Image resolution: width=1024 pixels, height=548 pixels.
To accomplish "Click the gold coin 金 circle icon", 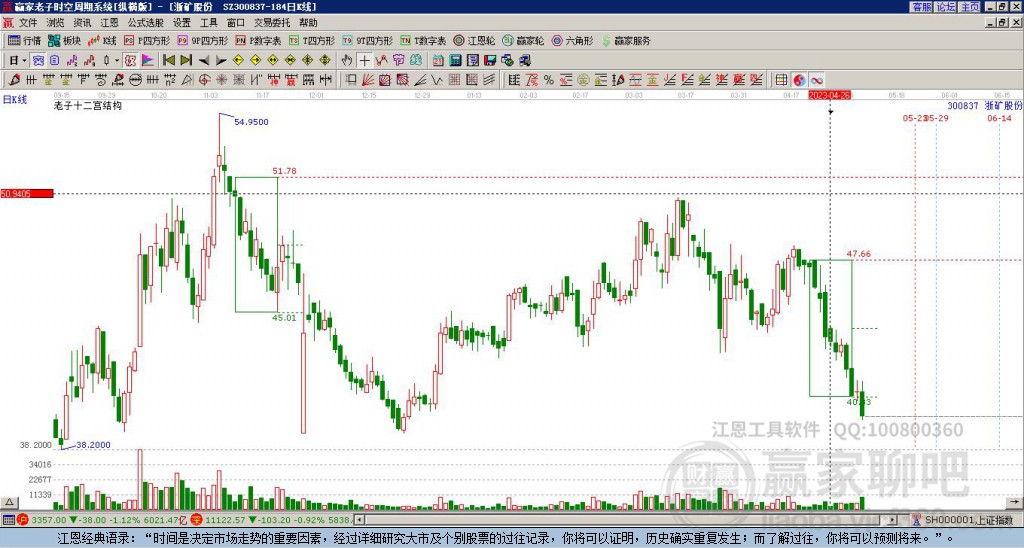I will tap(583, 80).
